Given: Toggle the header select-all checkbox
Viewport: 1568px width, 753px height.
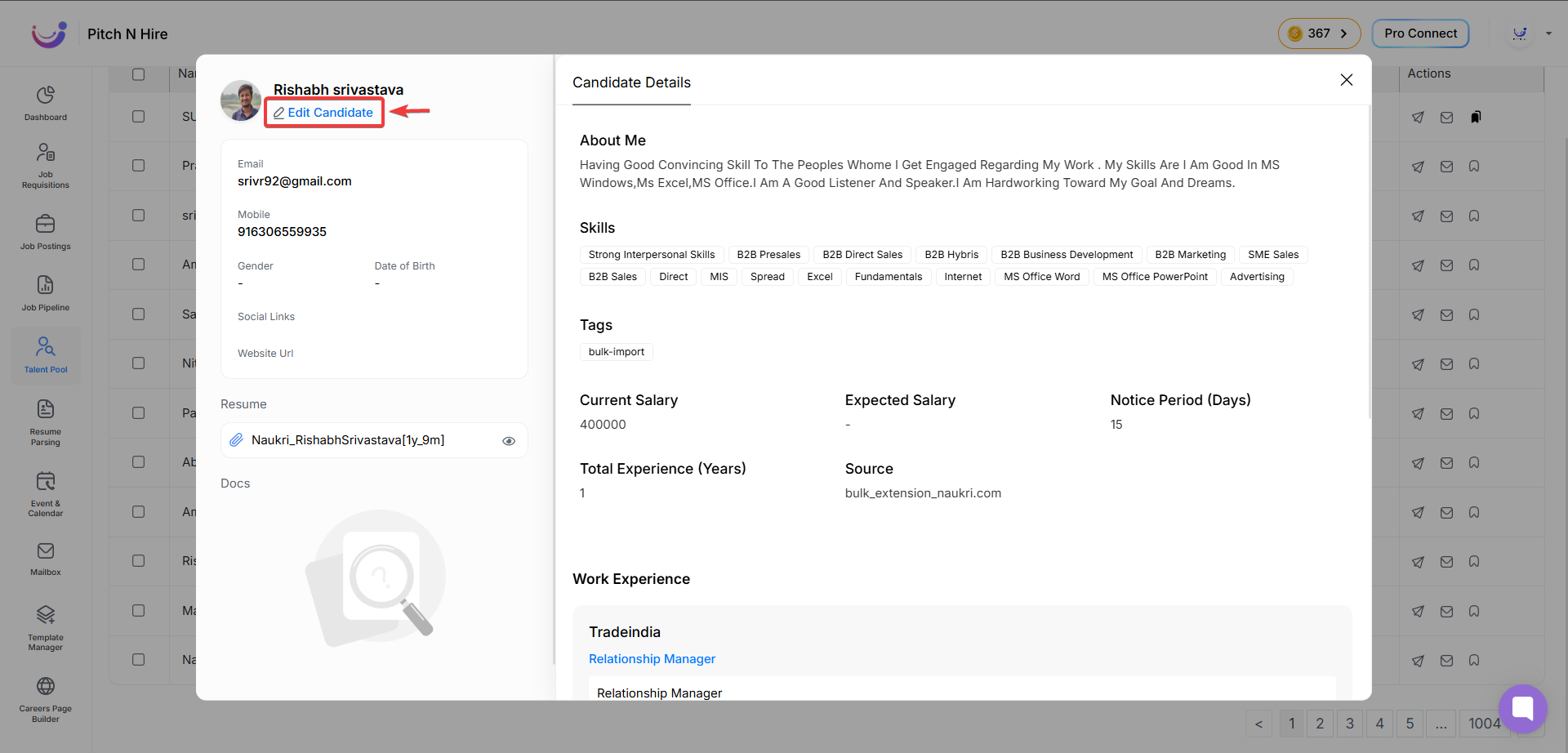Looking at the screenshot, I should point(139,74).
